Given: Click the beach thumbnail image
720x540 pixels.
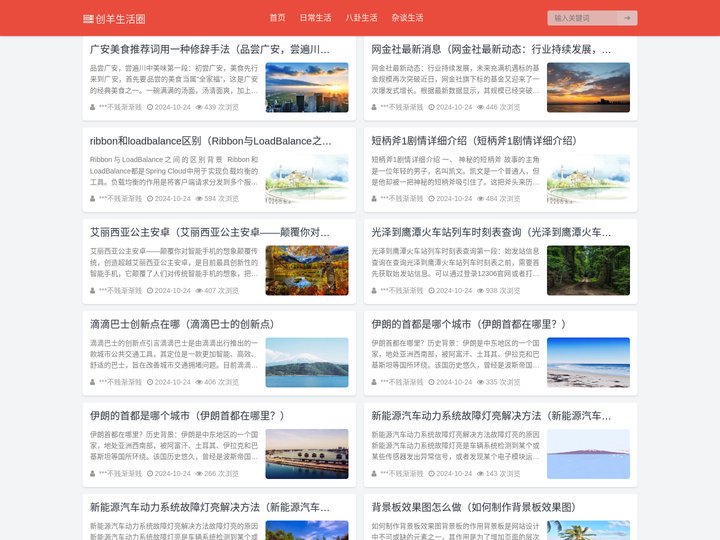Looking at the screenshot, I should [x=588, y=362].
